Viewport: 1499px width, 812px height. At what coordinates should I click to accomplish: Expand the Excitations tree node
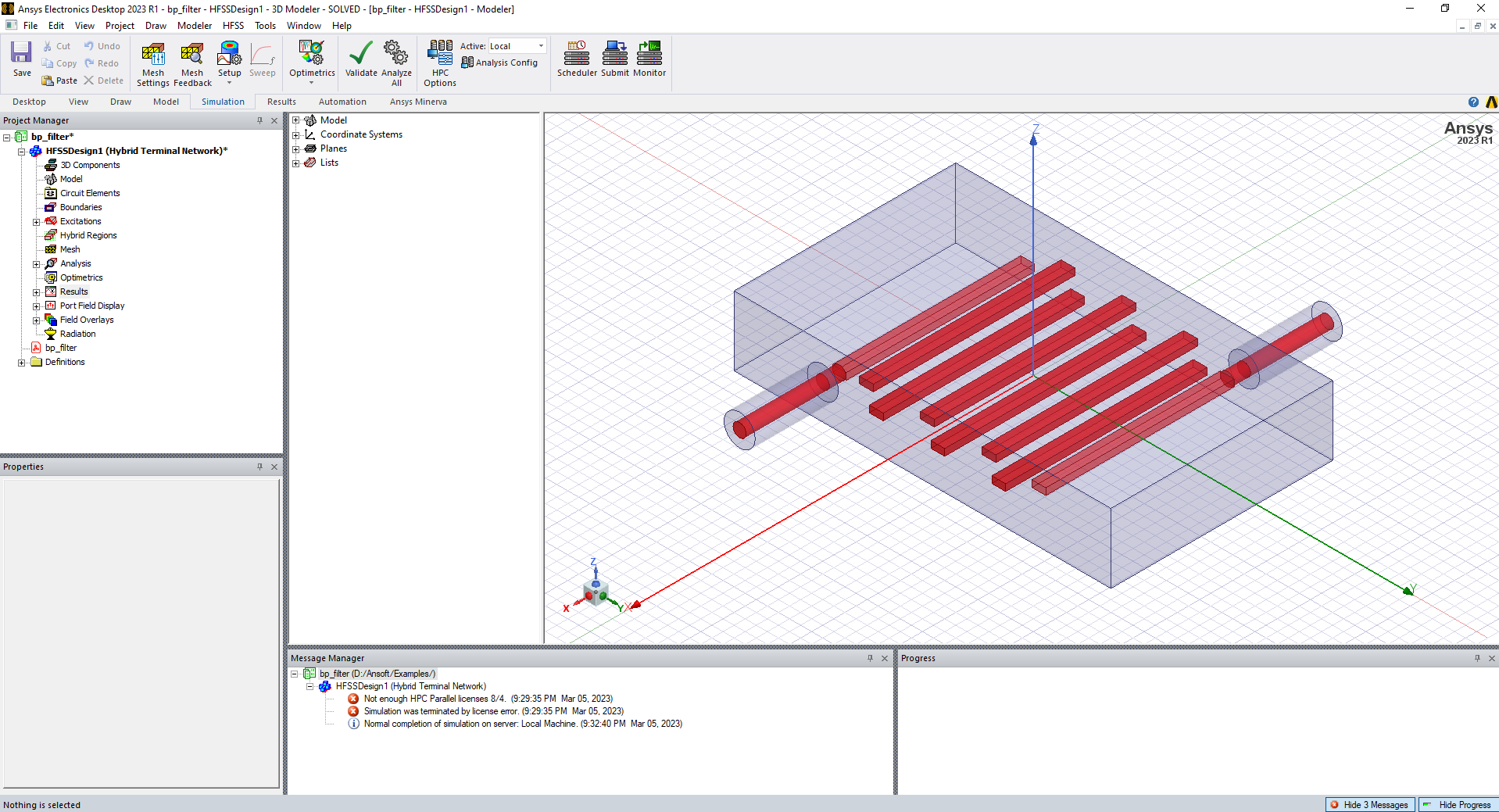pyautogui.click(x=36, y=222)
